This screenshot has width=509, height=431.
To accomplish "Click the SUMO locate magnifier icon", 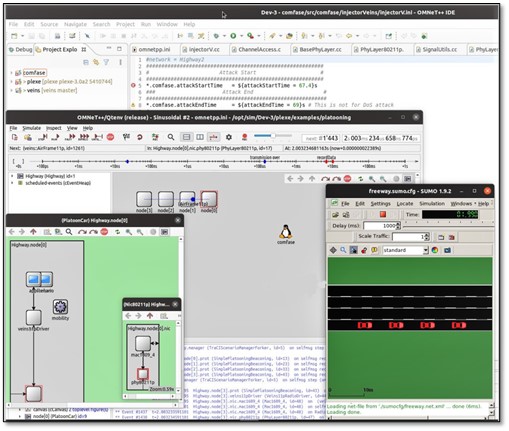I will click(343, 250).
